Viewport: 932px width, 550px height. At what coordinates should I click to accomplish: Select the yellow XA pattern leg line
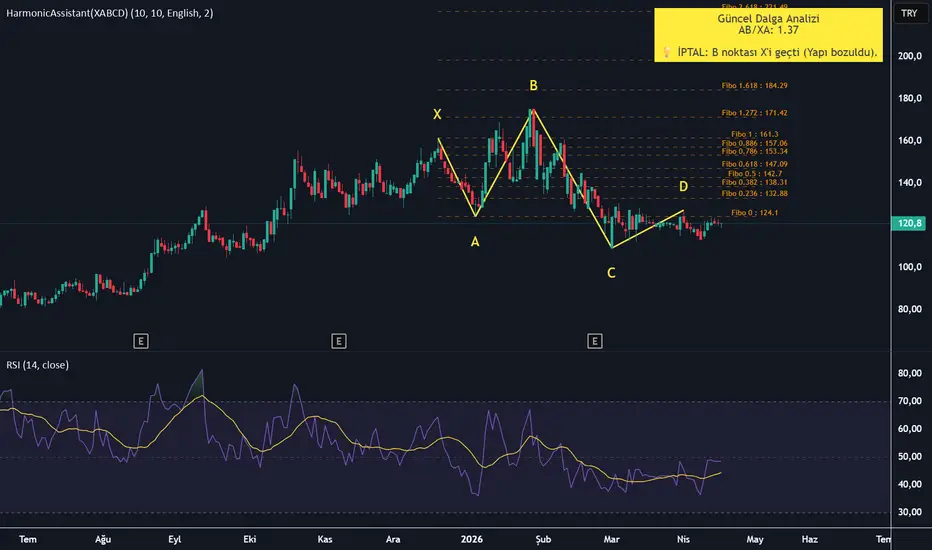click(457, 177)
